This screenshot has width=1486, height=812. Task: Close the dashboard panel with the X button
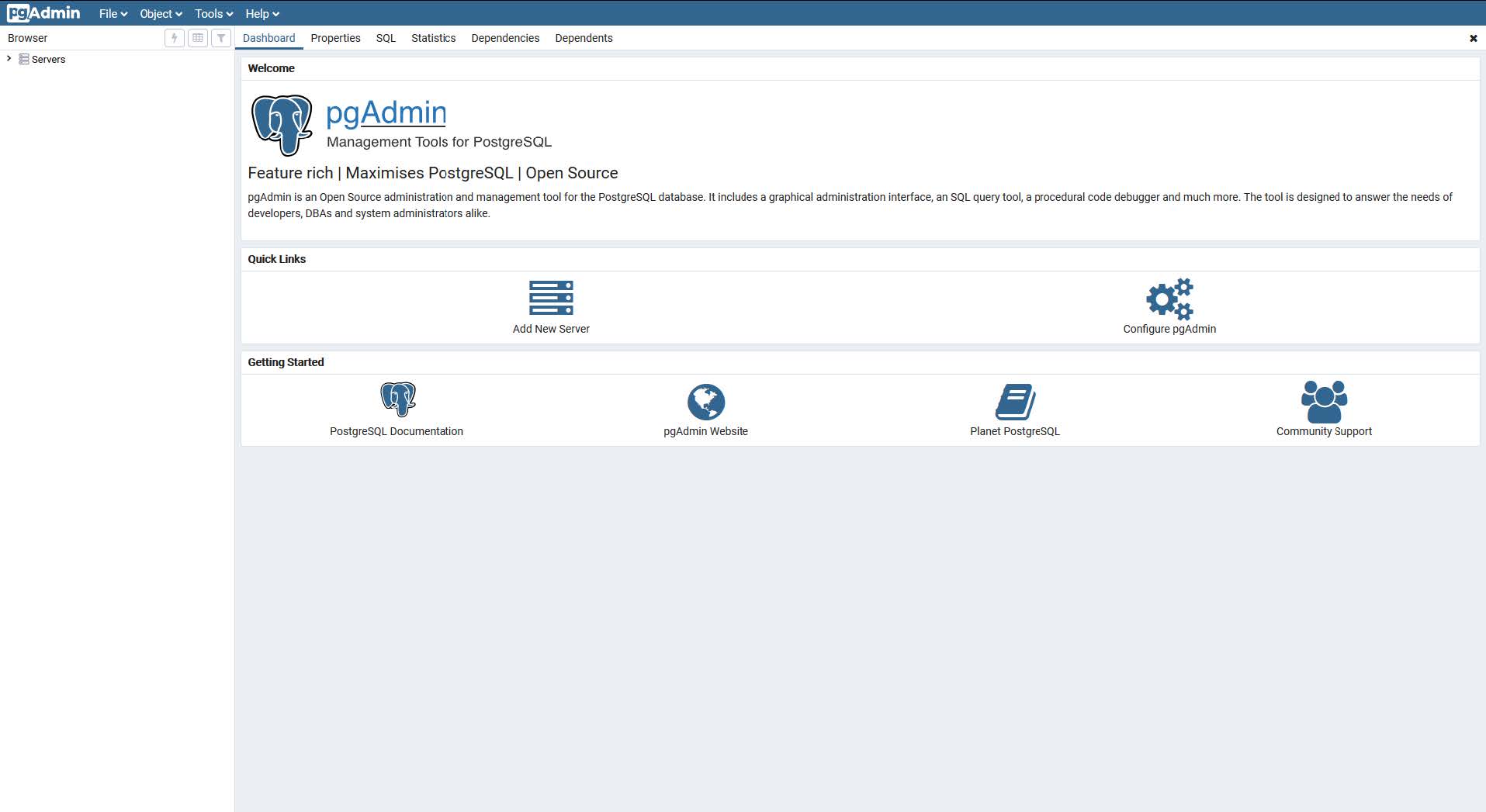[x=1473, y=38]
